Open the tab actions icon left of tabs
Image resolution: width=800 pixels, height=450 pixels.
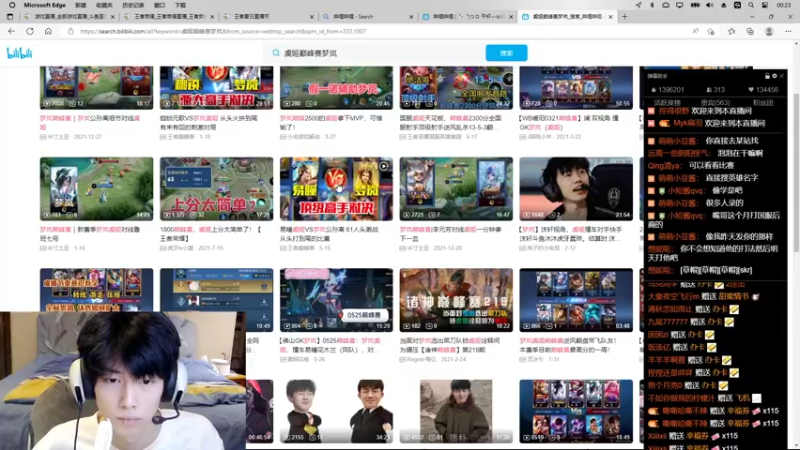(x=10, y=16)
